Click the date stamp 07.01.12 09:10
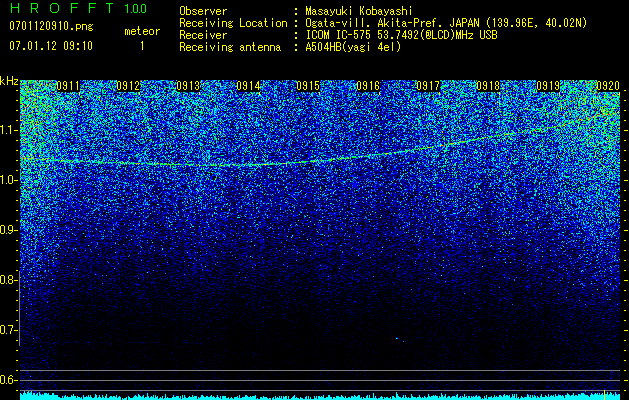Viewport: 629px width, 400px height. tap(51, 46)
